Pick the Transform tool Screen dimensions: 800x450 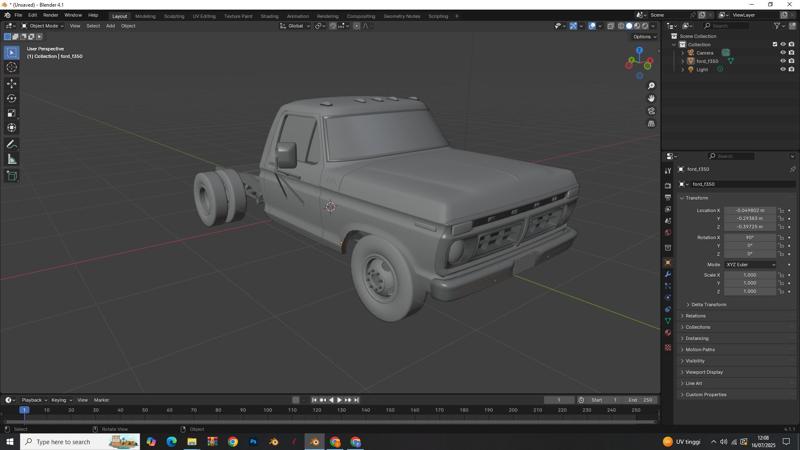(x=11, y=128)
